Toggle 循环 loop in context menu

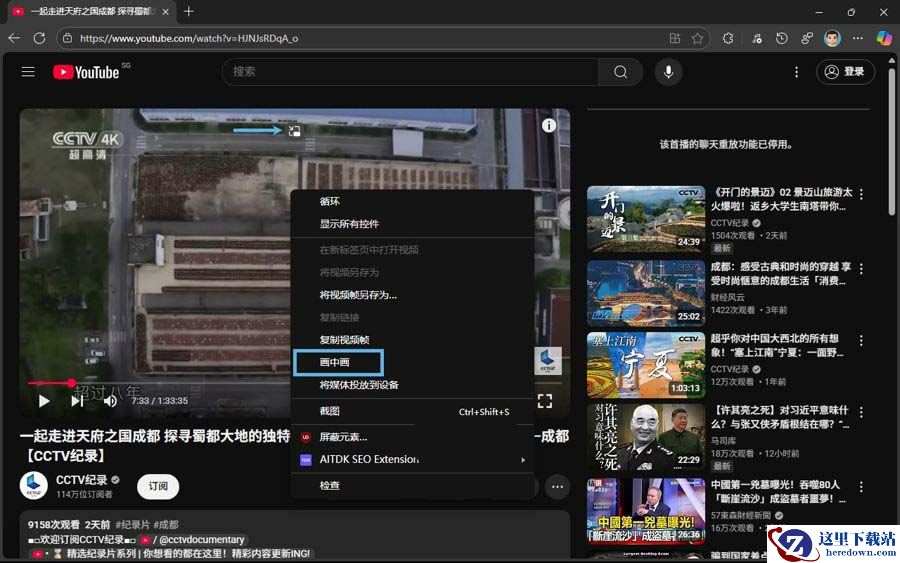click(x=412, y=201)
